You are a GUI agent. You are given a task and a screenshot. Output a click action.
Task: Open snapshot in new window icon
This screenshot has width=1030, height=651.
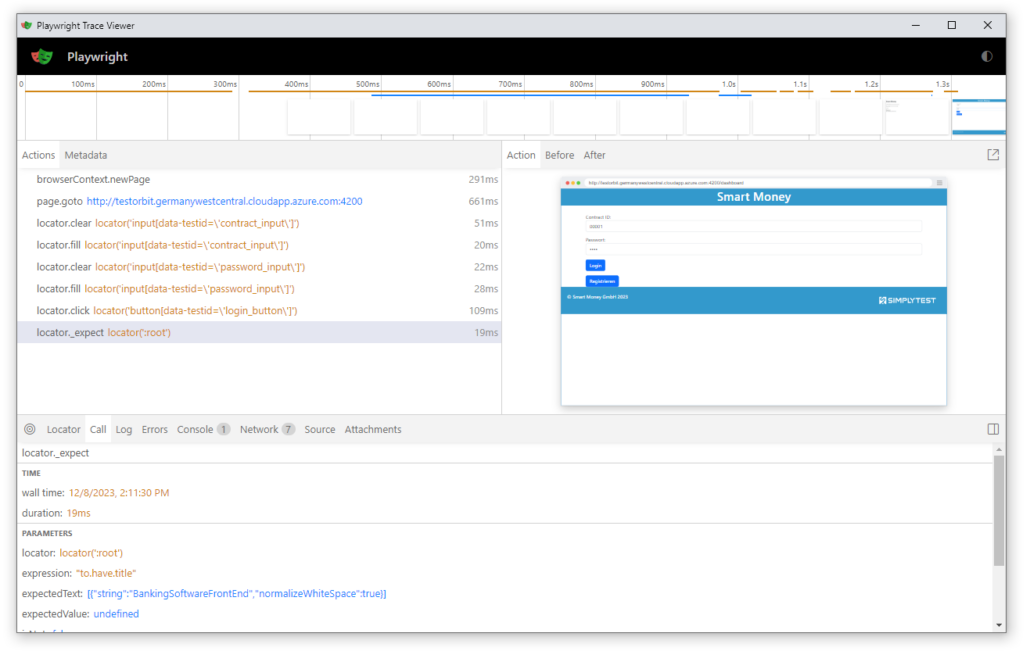click(x=993, y=155)
